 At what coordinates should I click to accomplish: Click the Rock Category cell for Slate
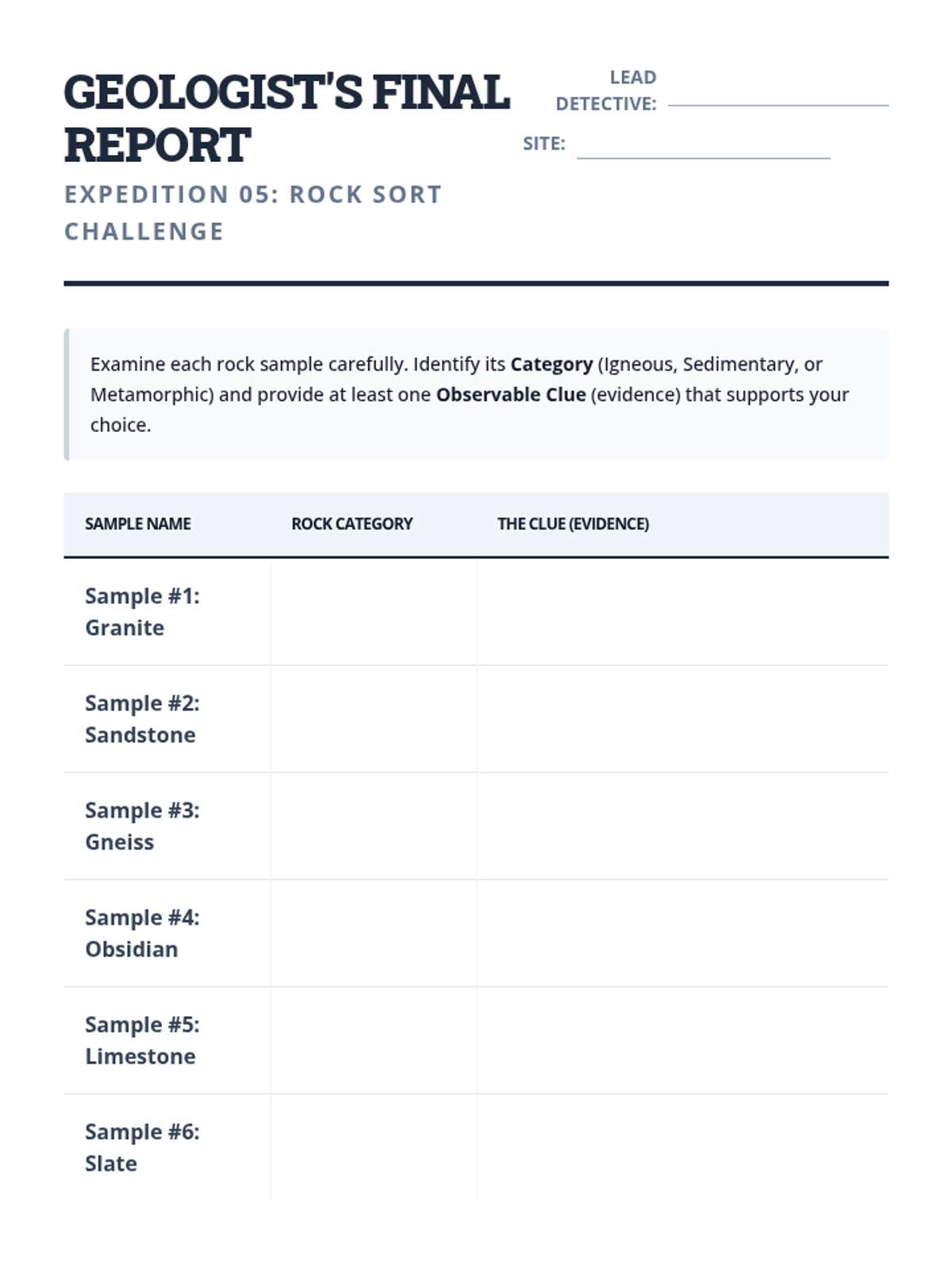coord(374,1148)
